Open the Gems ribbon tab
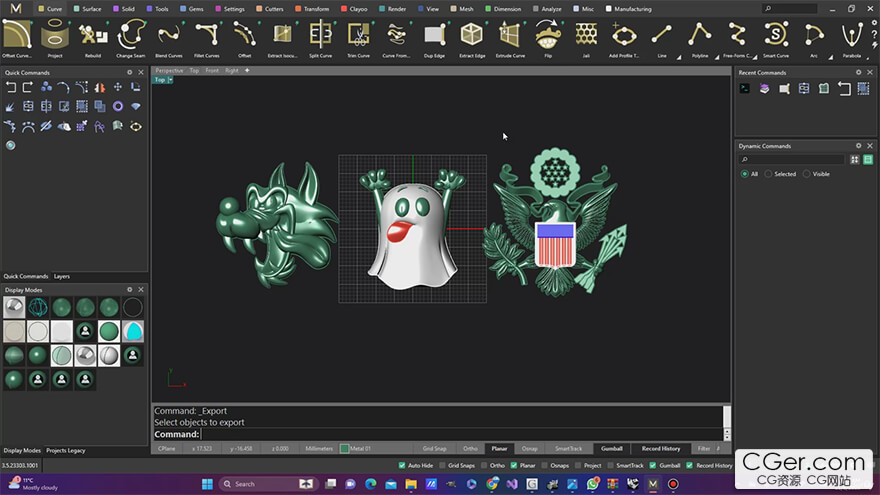This screenshot has height=495, width=880. (x=192, y=9)
